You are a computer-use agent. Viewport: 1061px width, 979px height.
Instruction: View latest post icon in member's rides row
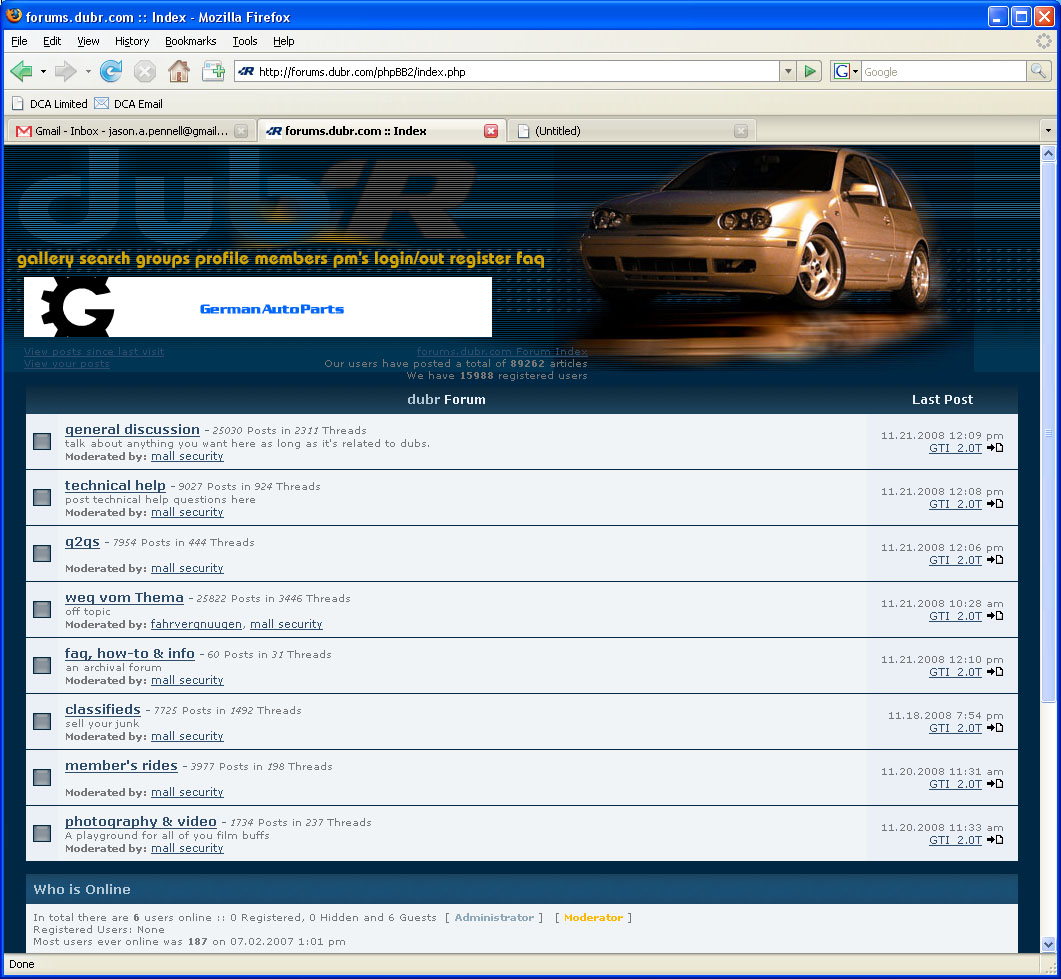pos(995,784)
